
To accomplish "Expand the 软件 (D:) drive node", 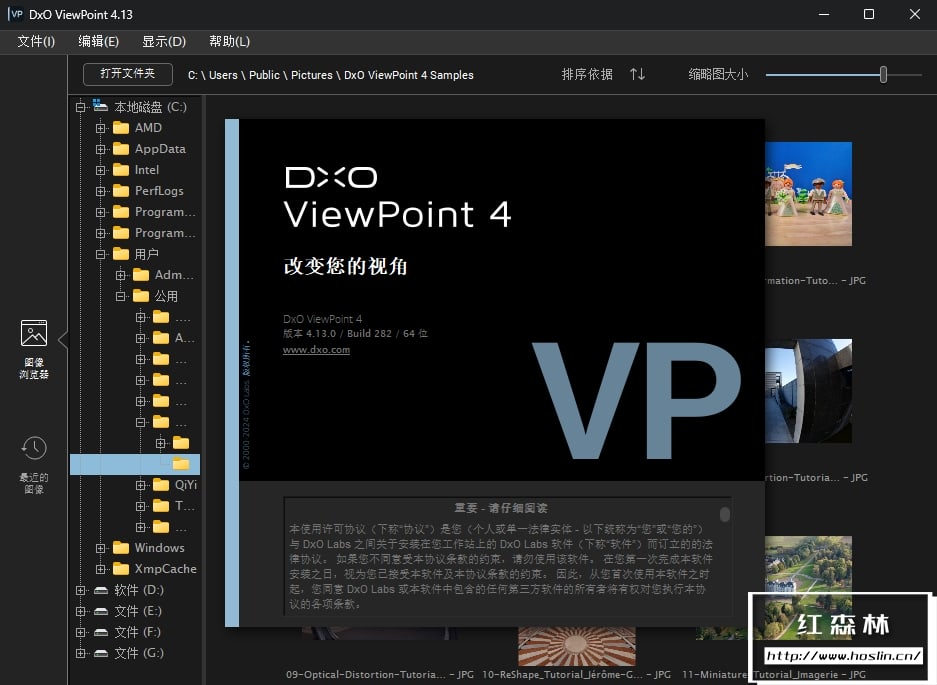I will tap(80, 591).
